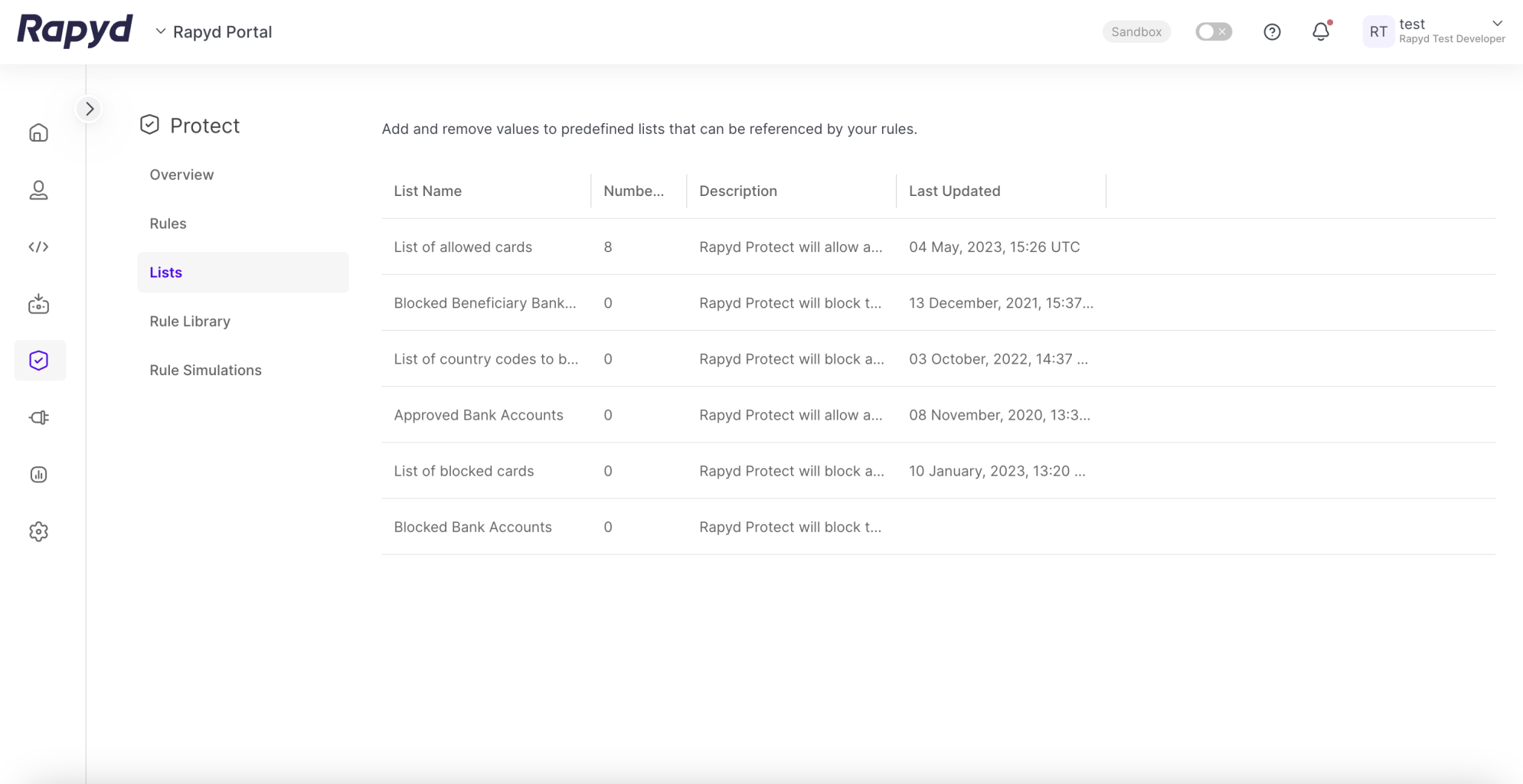The width and height of the screenshot is (1523, 784).
Task: Open Rule Simulations page
Action: pyautogui.click(x=205, y=370)
